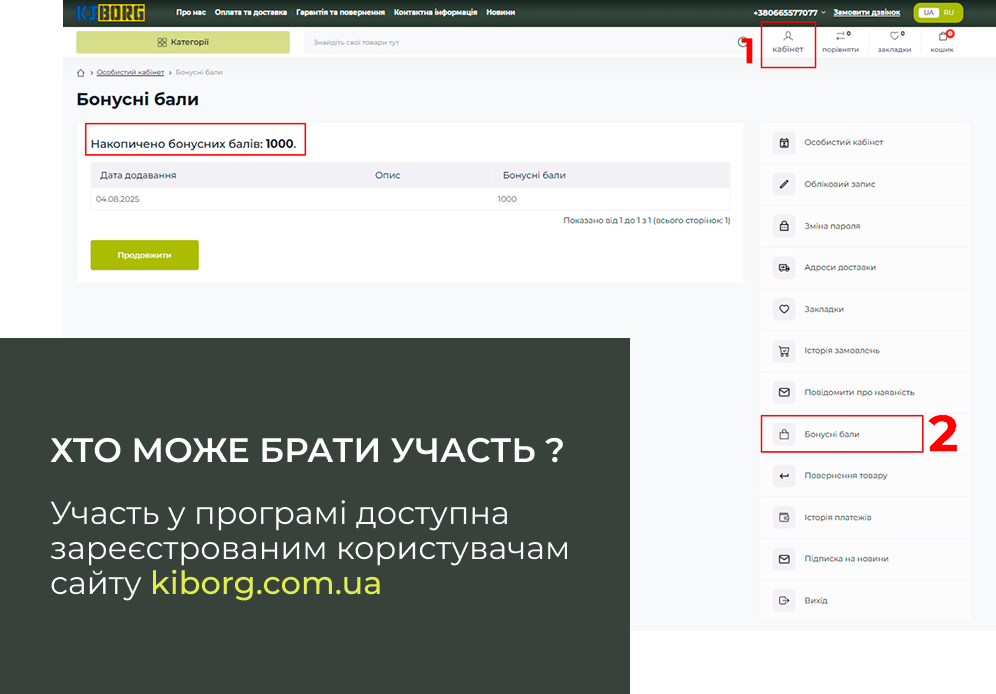This screenshot has width=996, height=694.
Task: Switch site language to RU
Action: (x=948, y=13)
